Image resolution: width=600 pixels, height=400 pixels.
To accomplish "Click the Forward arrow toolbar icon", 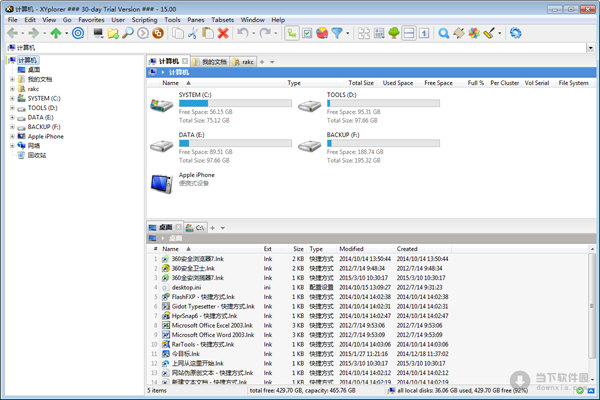I will [x=34, y=33].
